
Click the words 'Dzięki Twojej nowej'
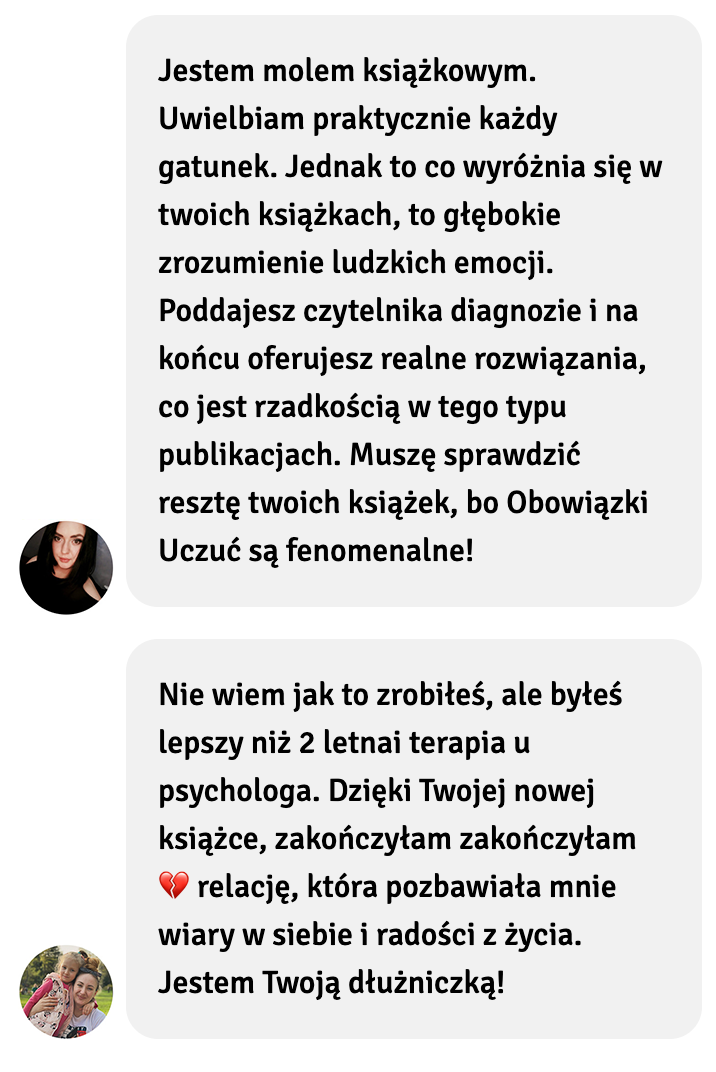pyautogui.click(x=462, y=791)
